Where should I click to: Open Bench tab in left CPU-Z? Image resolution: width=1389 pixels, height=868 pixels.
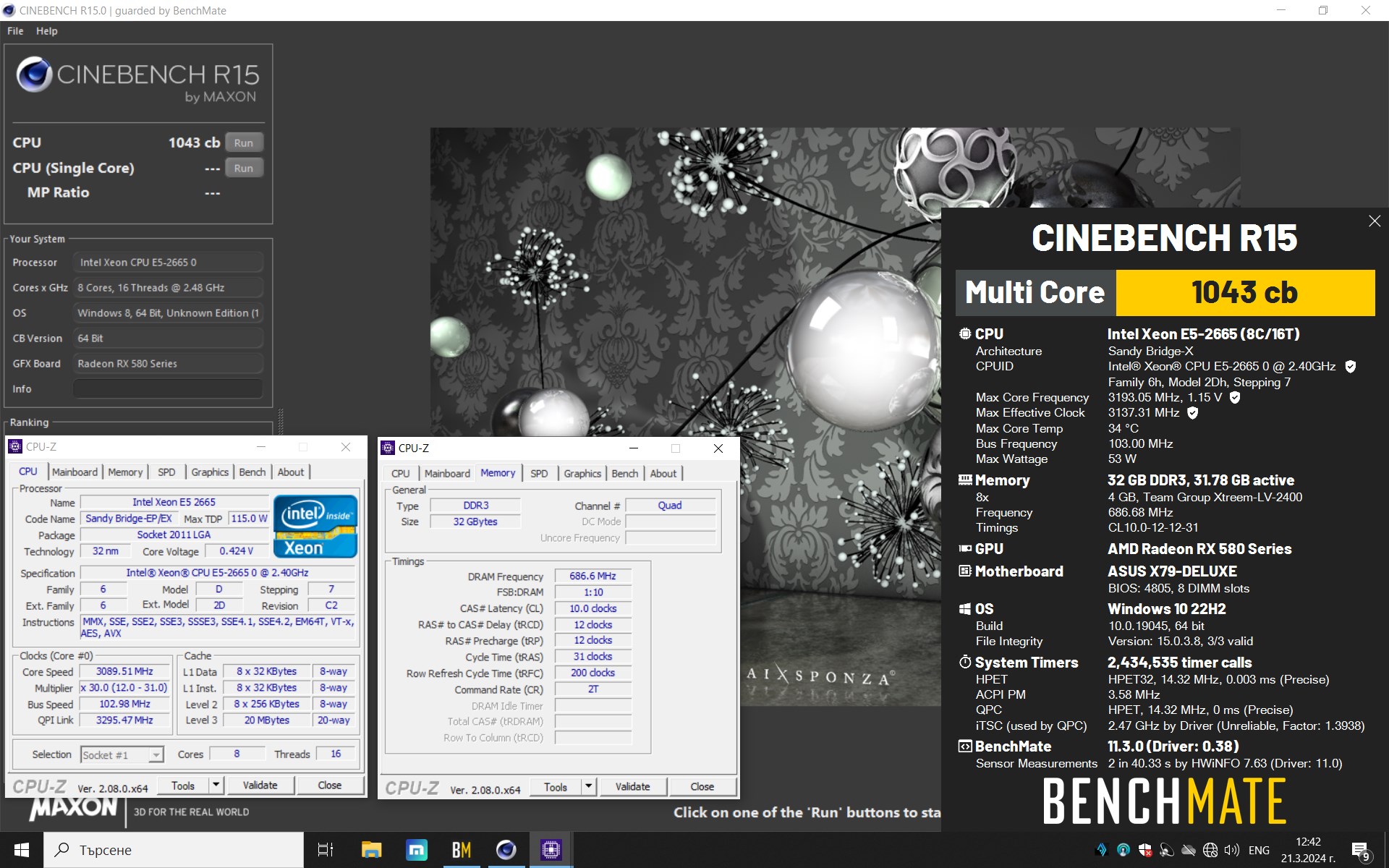tap(252, 472)
